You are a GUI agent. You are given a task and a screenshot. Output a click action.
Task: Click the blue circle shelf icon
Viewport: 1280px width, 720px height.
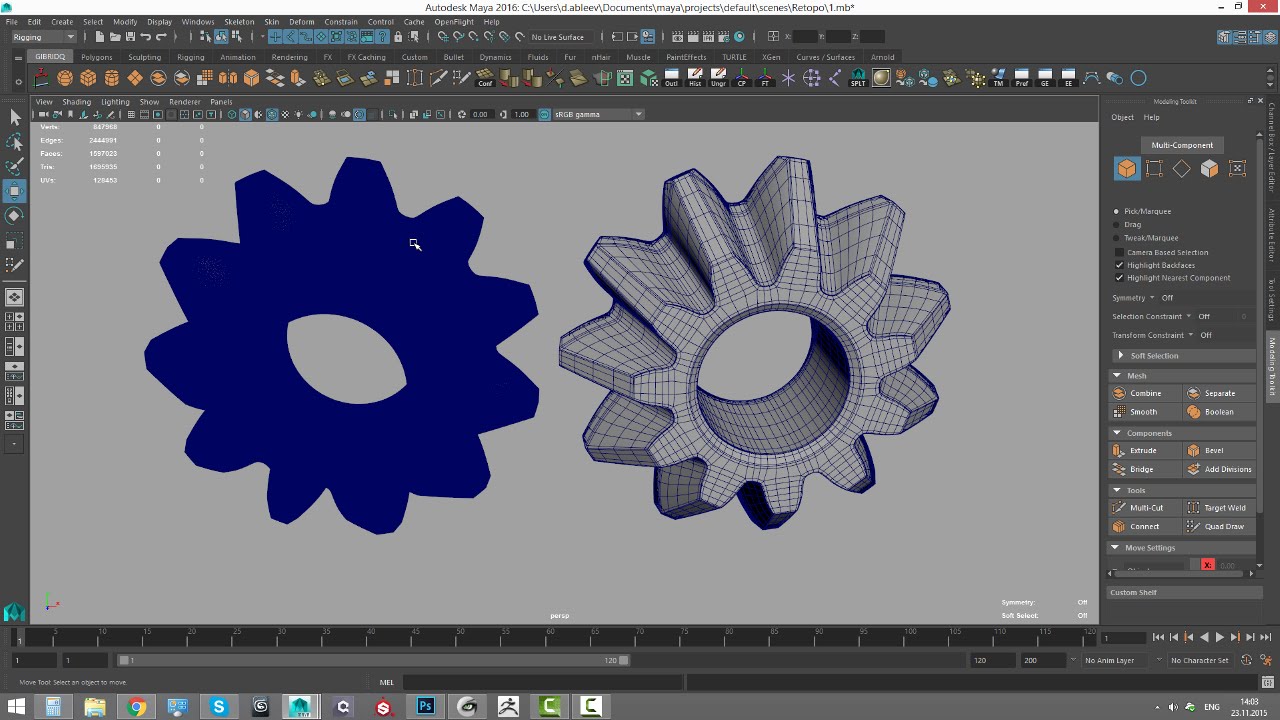click(x=1138, y=78)
